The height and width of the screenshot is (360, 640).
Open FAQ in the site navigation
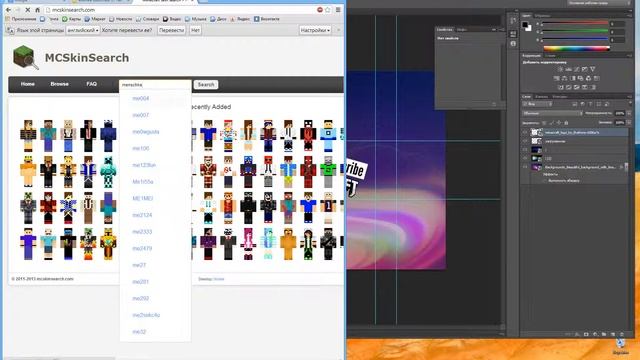click(91, 84)
